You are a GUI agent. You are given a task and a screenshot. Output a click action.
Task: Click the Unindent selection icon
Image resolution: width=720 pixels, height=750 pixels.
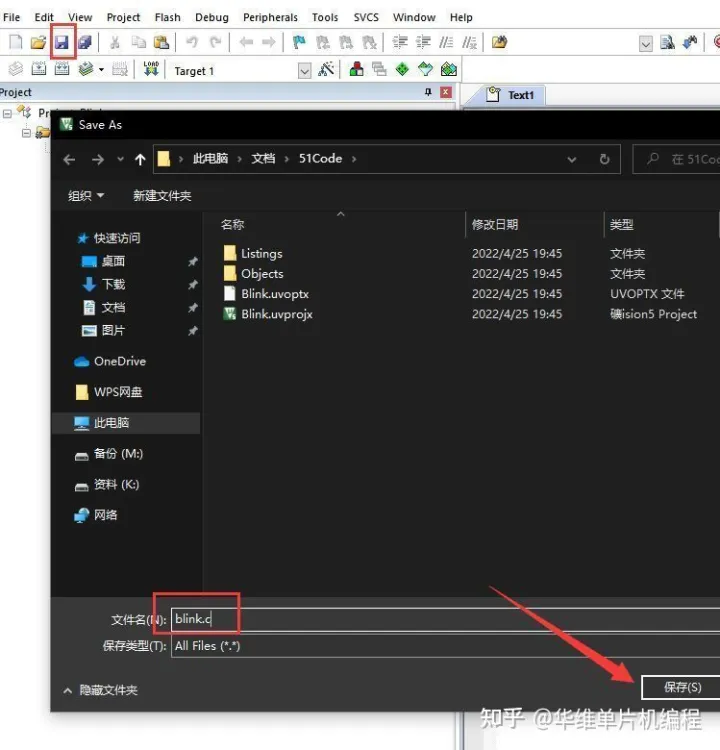(423, 42)
